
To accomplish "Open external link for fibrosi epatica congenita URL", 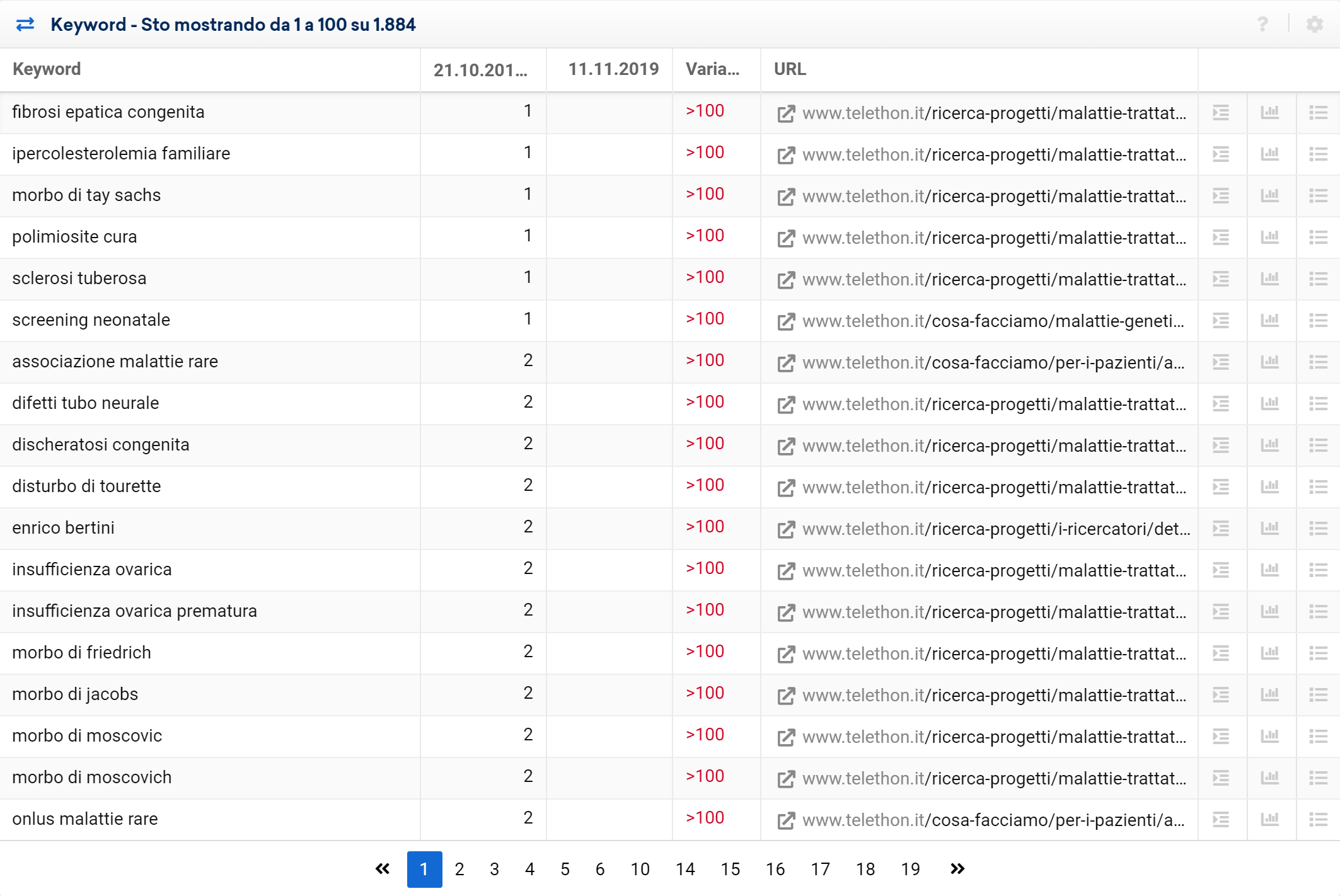I will pyautogui.click(x=785, y=113).
